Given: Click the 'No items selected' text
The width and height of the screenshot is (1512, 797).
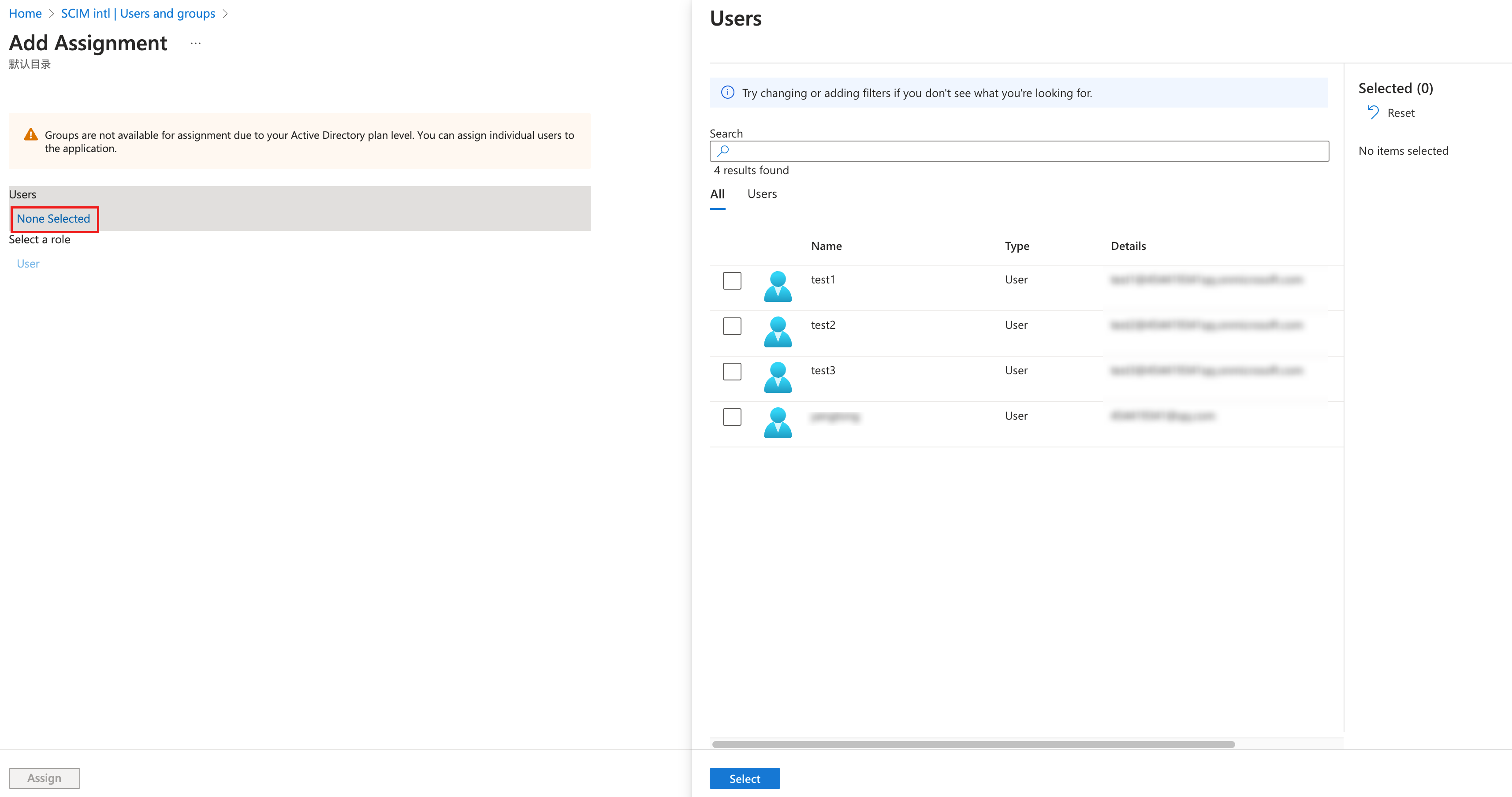Looking at the screenshot, I should click(1403, 151).
